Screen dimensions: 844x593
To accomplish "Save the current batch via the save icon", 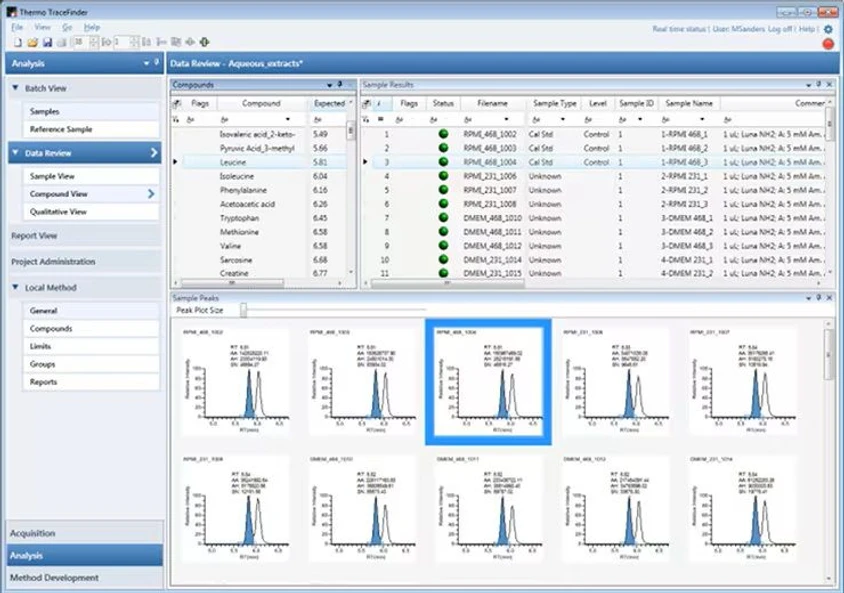I will [48, 42].
